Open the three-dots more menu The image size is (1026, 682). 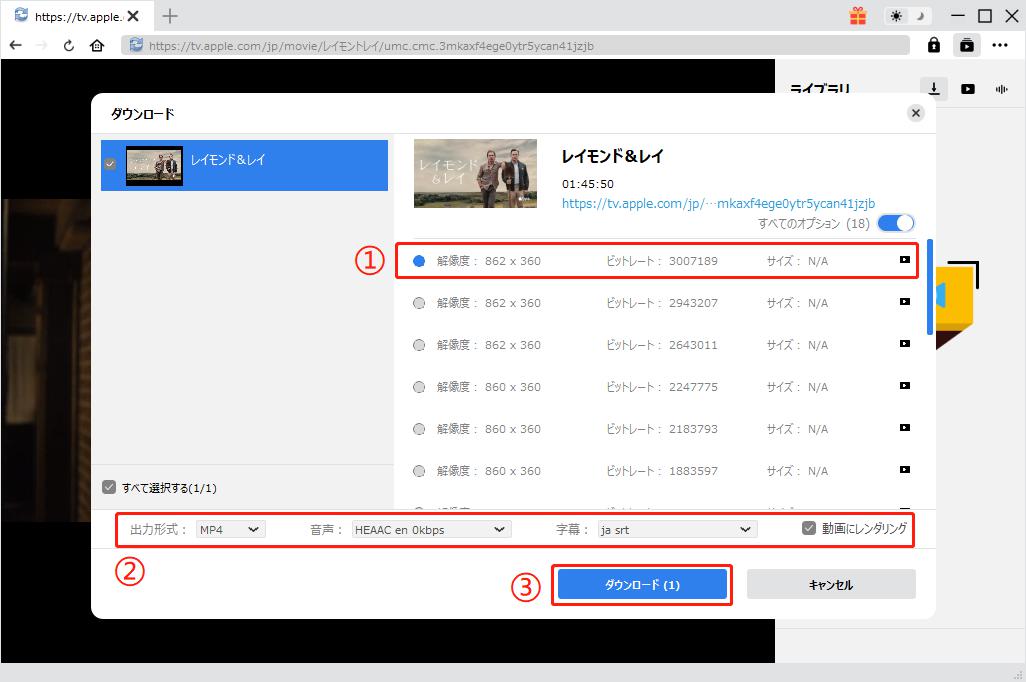tap(1000, 45)
